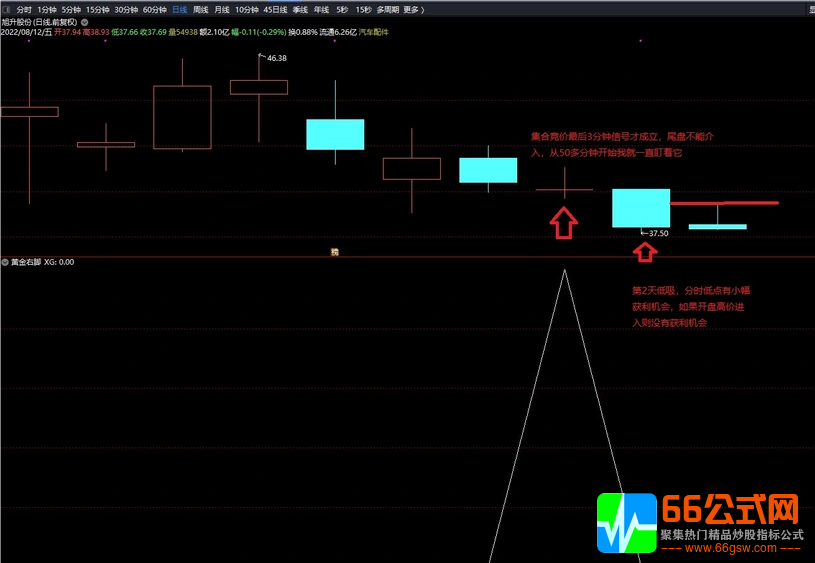The image size is (815, 563).
Task: Select the 60分钟 chart period
Action: pos(154,9)
